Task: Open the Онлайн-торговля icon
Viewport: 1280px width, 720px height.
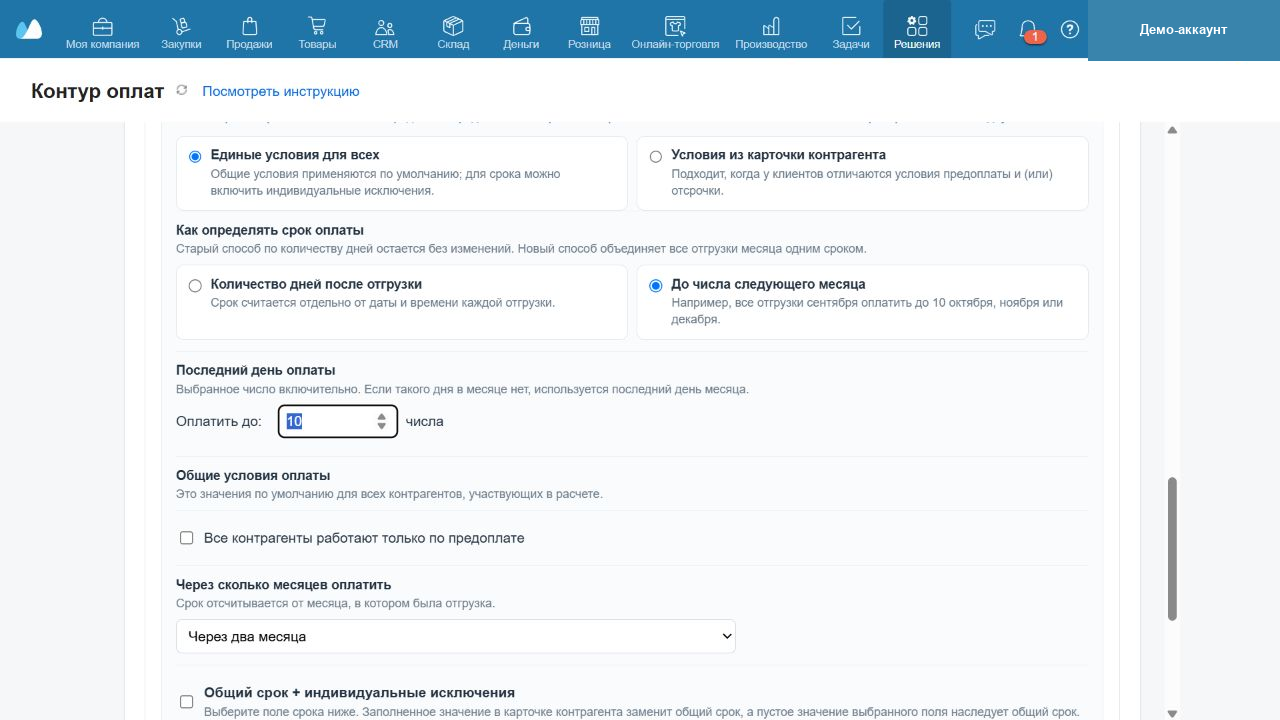Action: 675,26
